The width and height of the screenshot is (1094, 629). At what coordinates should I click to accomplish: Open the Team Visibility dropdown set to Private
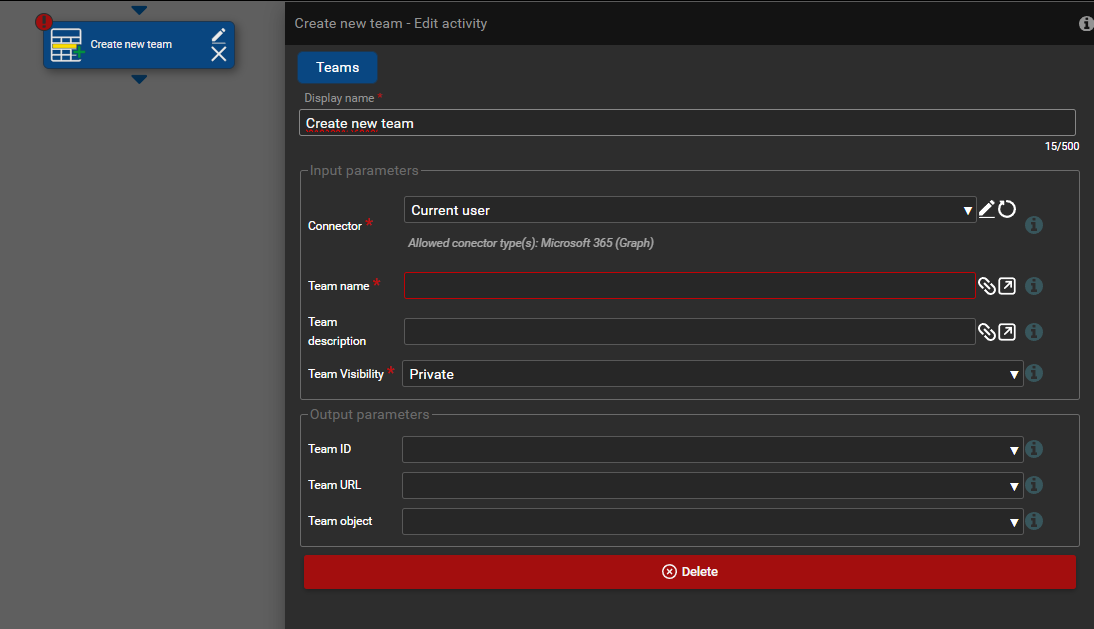click(712, 374)
